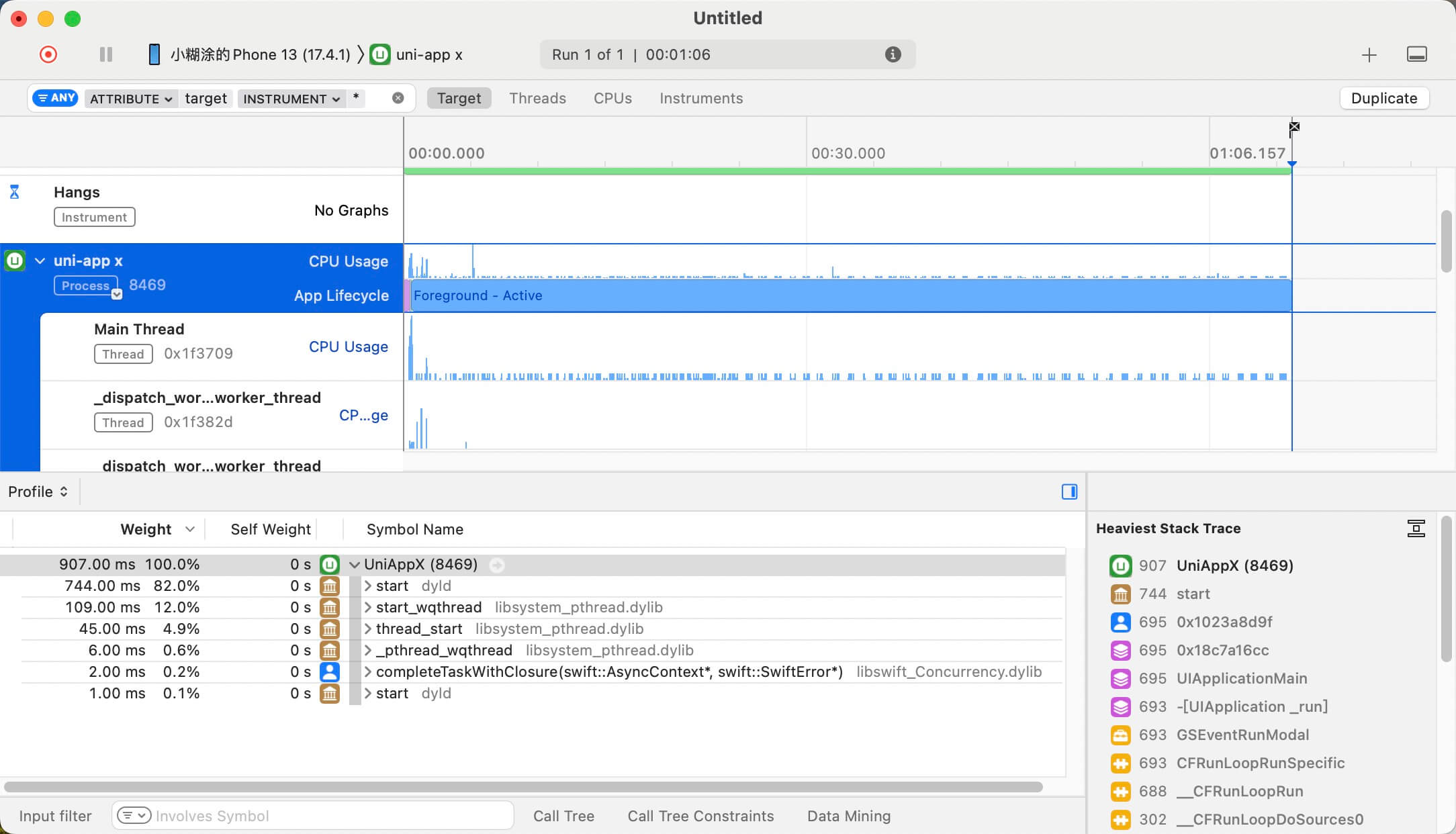This screenshot has height=834, width=1456.
Task: Expand the start dyld row at 0.1%
Action: (368, 694)
